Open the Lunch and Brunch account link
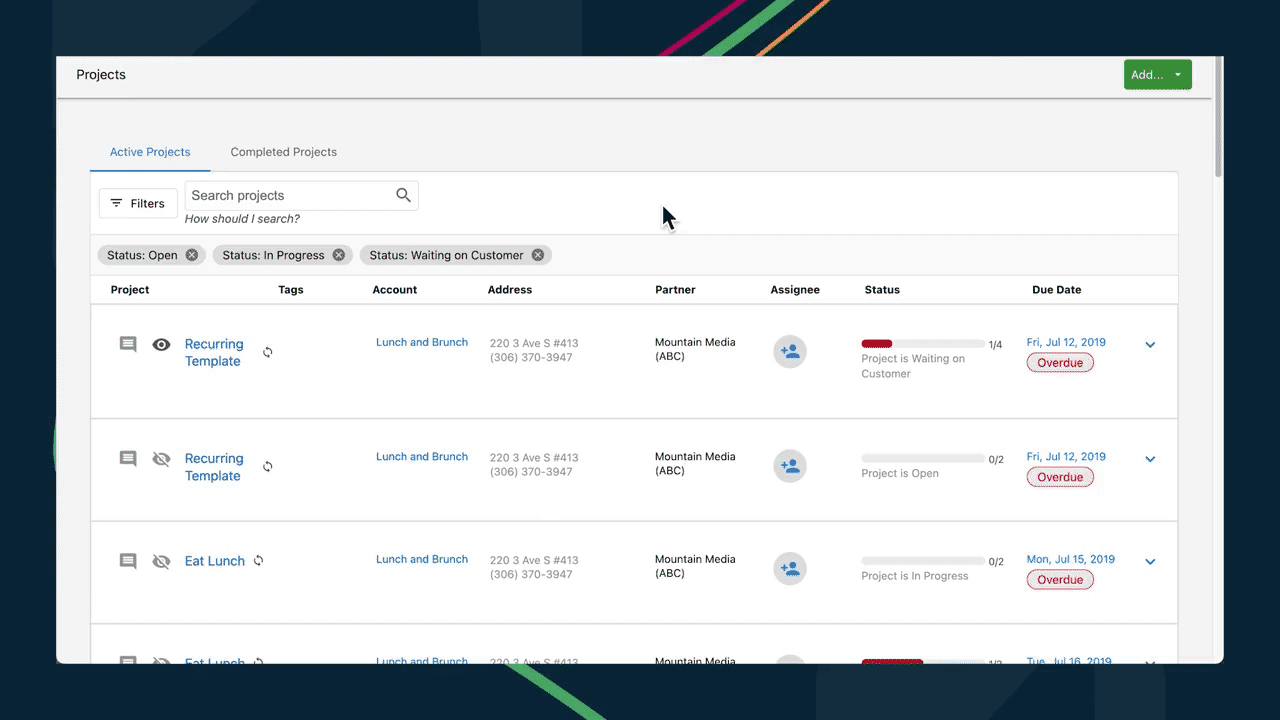 pos(421,342)
